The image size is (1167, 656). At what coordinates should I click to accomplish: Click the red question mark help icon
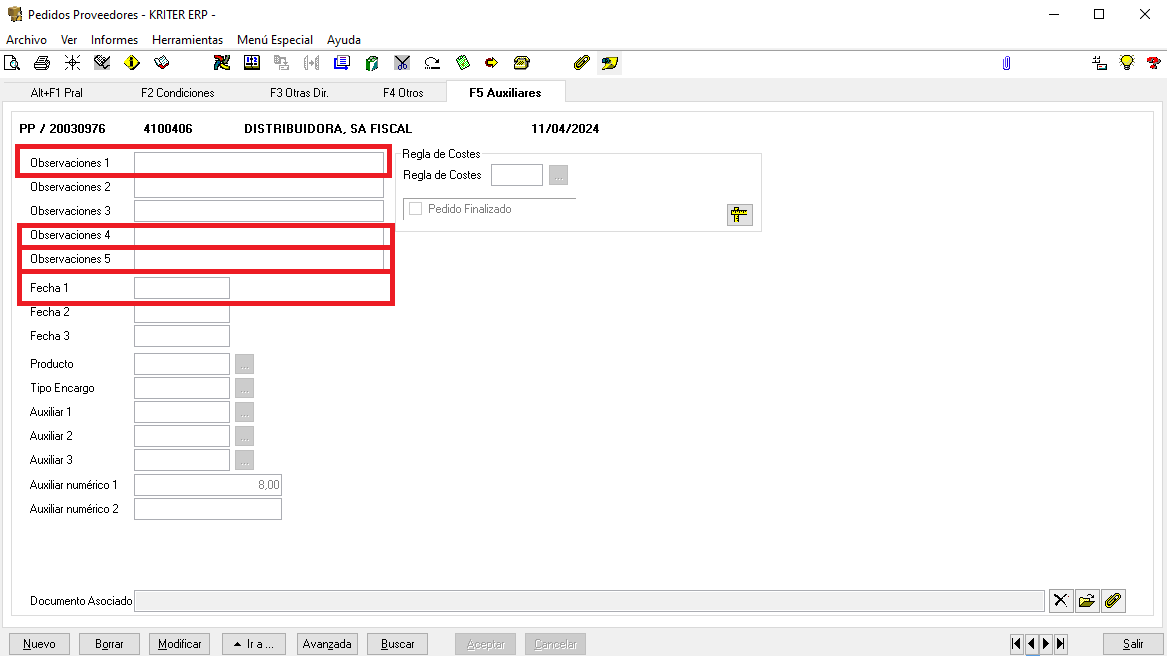1154,63
